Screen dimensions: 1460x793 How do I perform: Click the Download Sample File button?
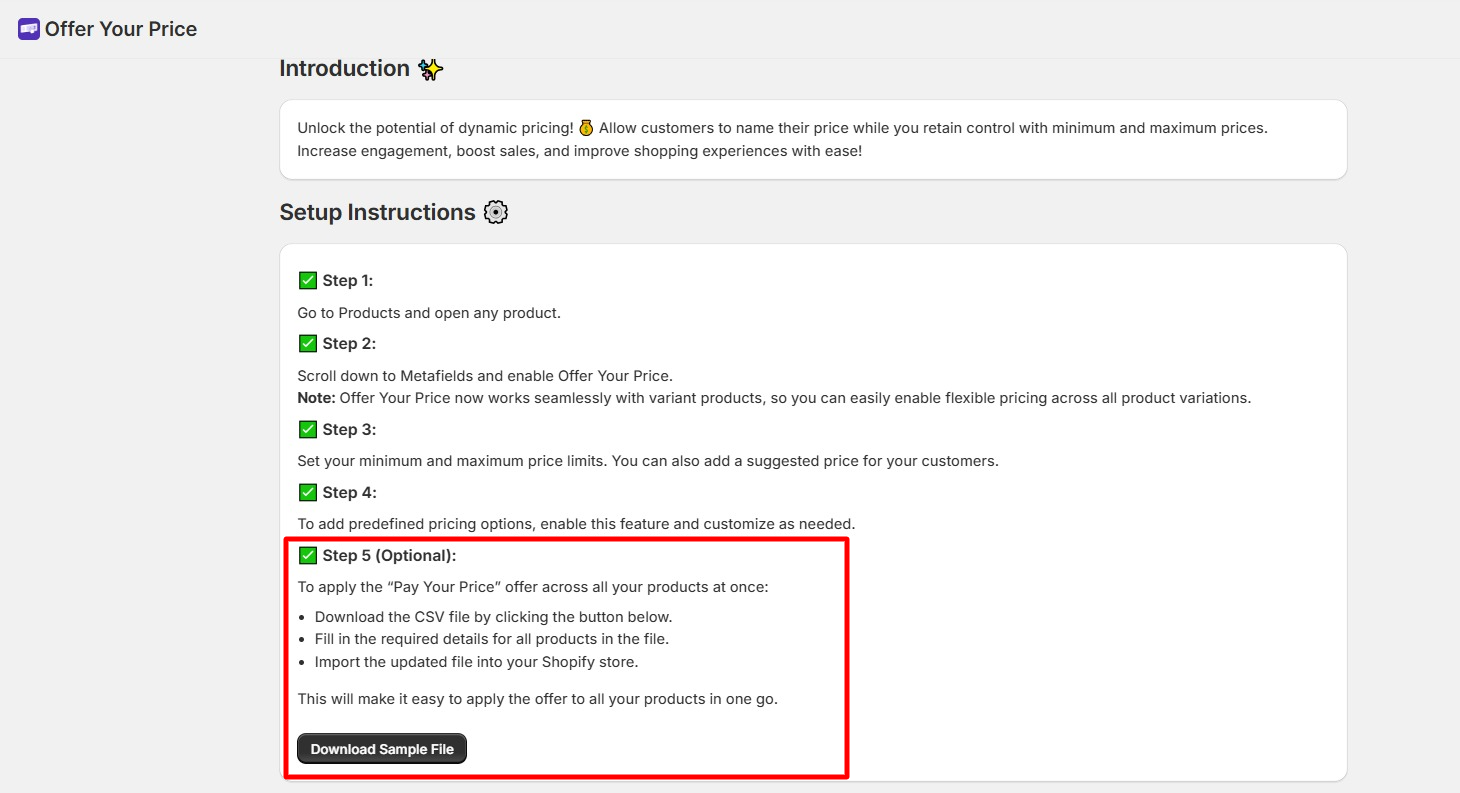tap(381, 748)
